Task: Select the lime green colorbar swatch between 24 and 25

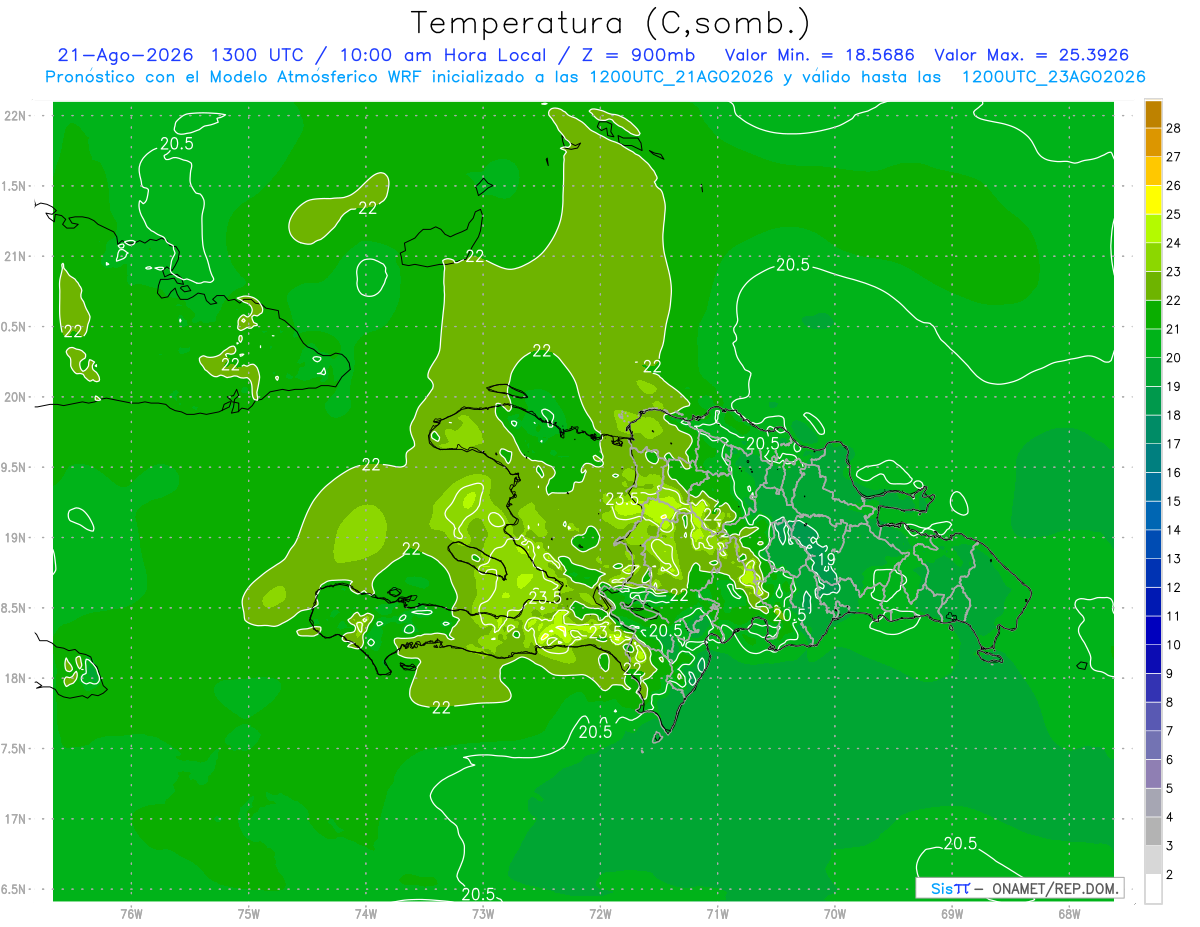Action: coord(1153,229)
